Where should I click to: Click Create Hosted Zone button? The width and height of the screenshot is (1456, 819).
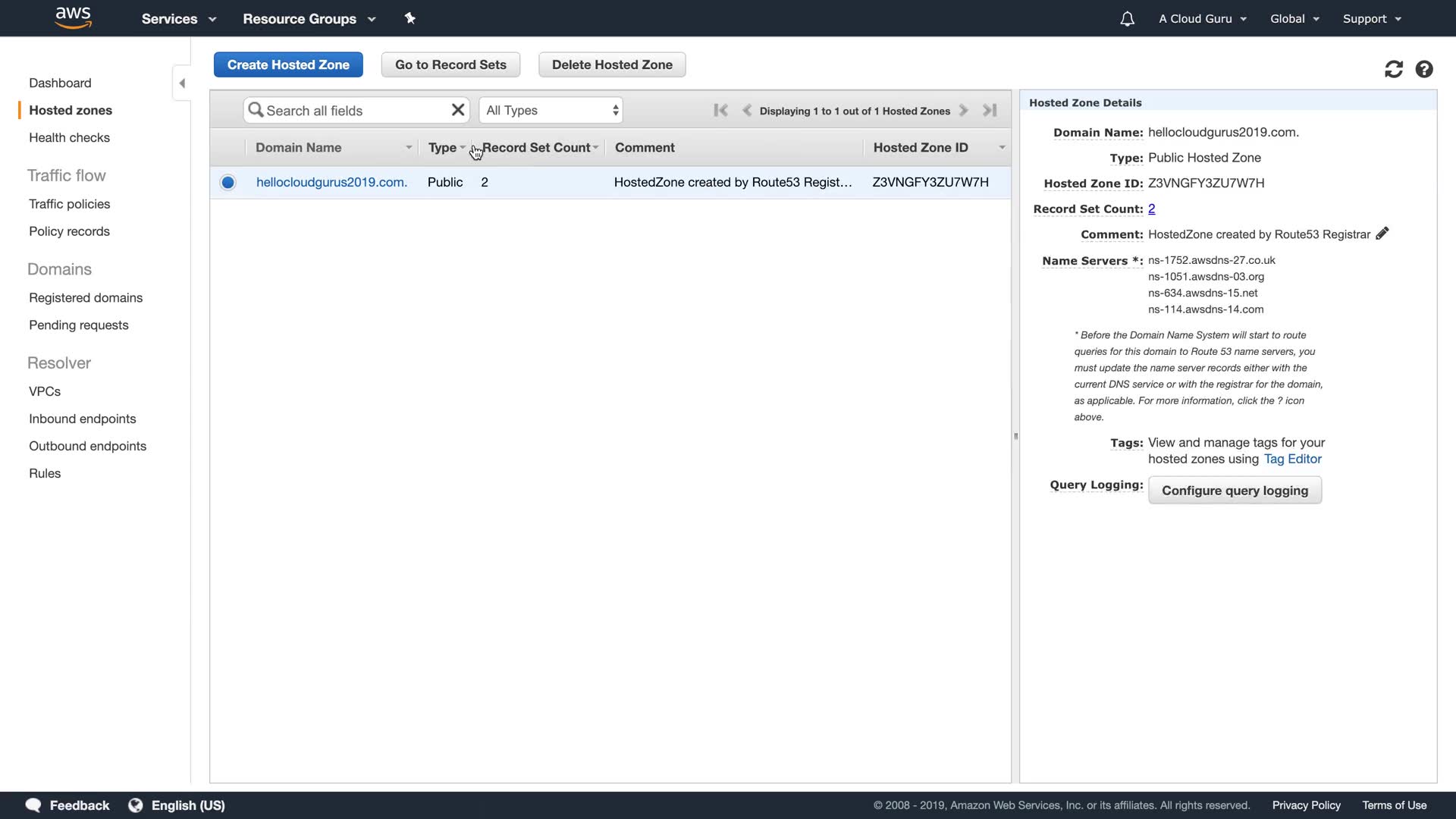pyautogui.click(x=288, y=64)
